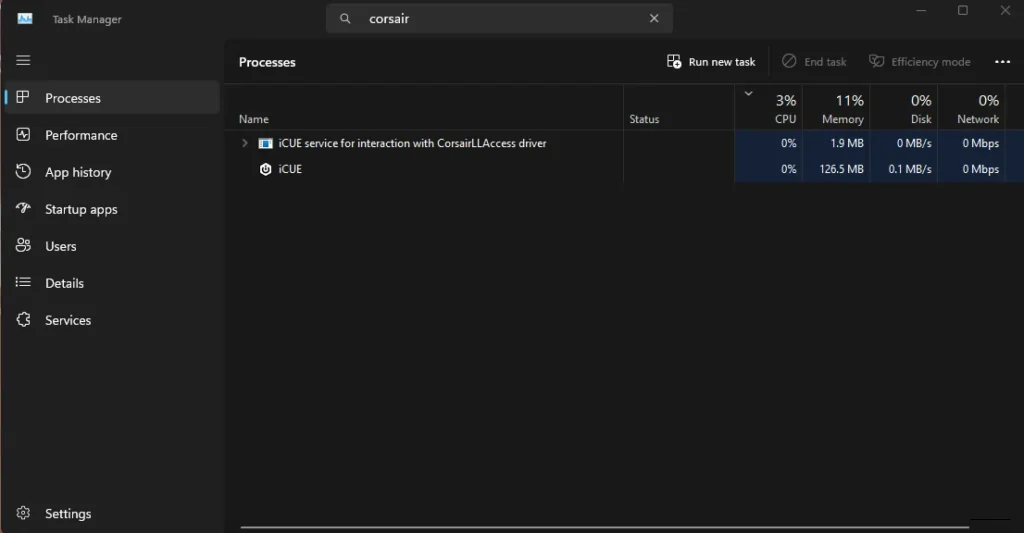Maximize the Task Manager window
The height and width of the screenshot is (533, 1024).
[963, 10]
